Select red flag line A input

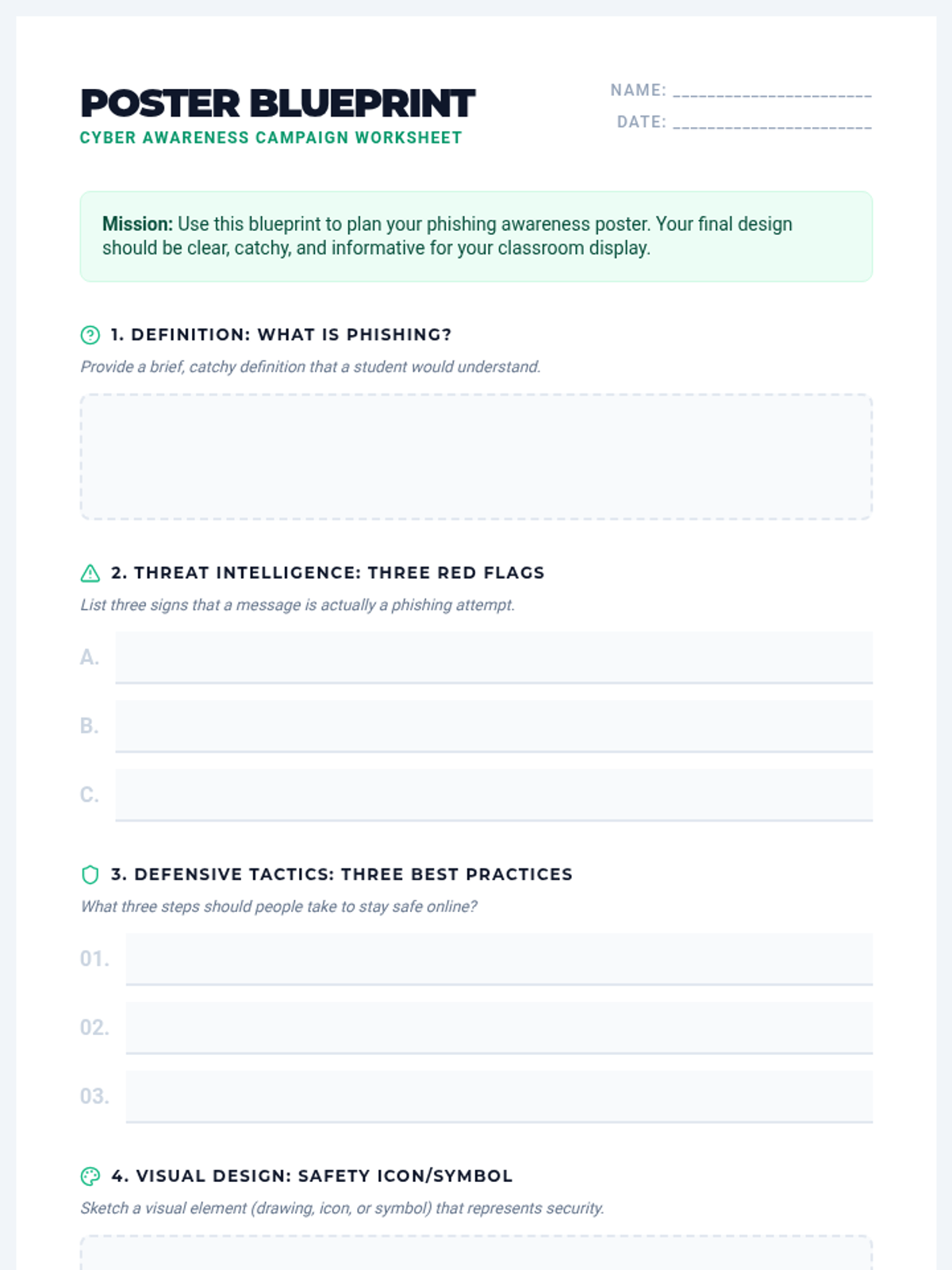coord(494,658)
